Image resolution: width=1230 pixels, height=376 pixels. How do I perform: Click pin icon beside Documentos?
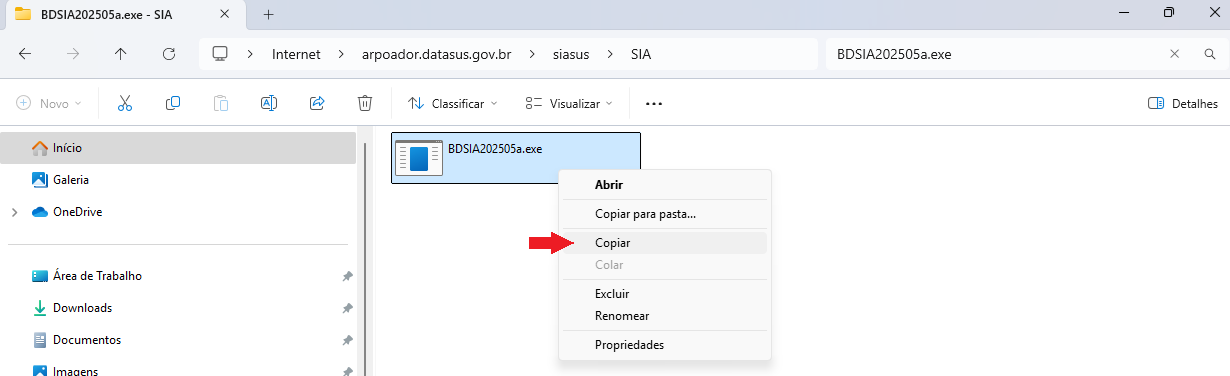(x=347, y=340)
